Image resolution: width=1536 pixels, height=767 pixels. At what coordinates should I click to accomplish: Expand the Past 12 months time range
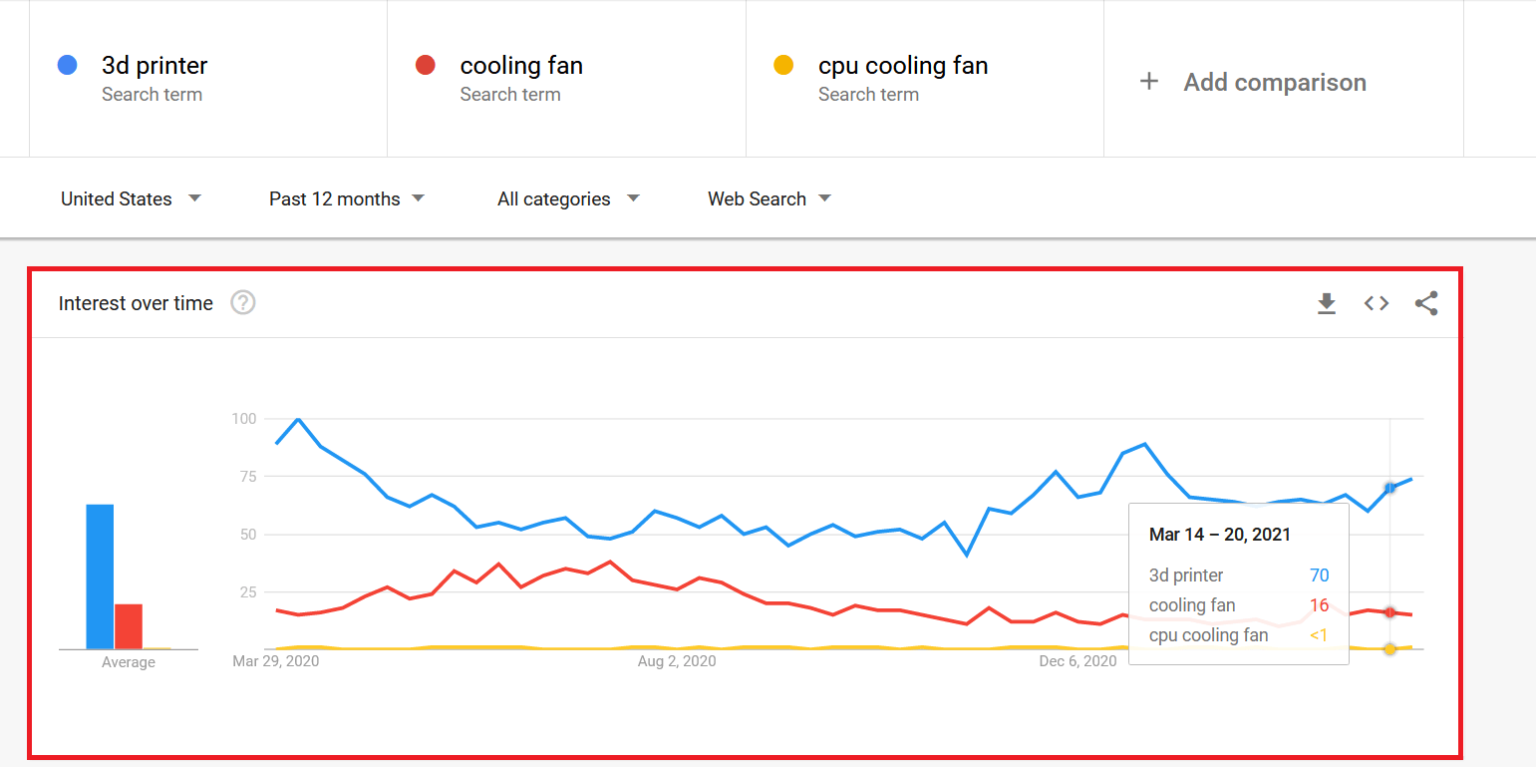tap(347, 198)
